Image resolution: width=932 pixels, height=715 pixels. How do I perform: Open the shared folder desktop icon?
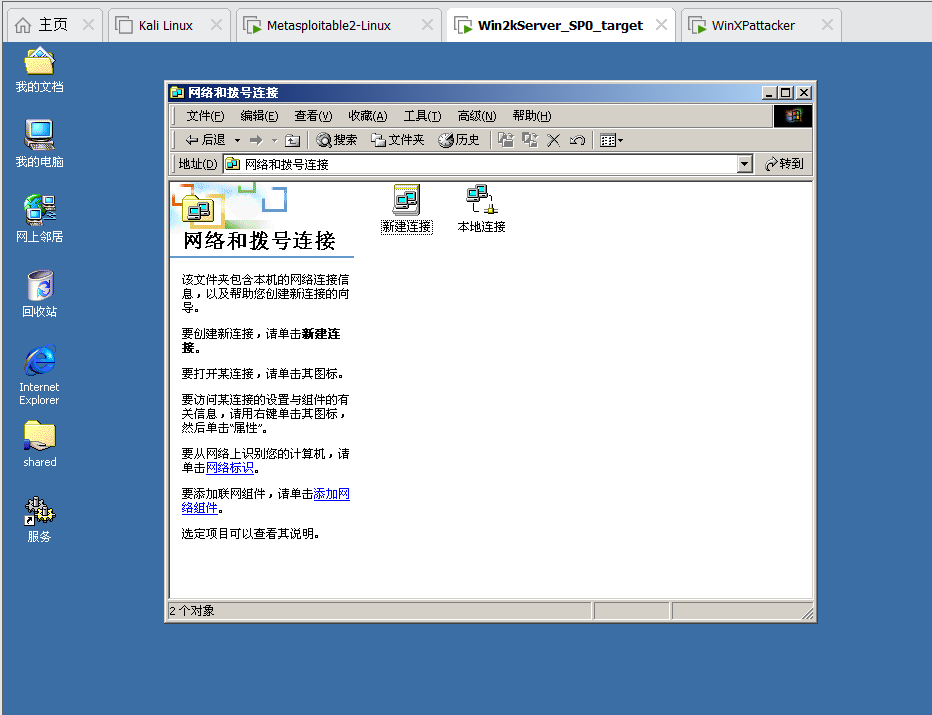tap(39, 444)
